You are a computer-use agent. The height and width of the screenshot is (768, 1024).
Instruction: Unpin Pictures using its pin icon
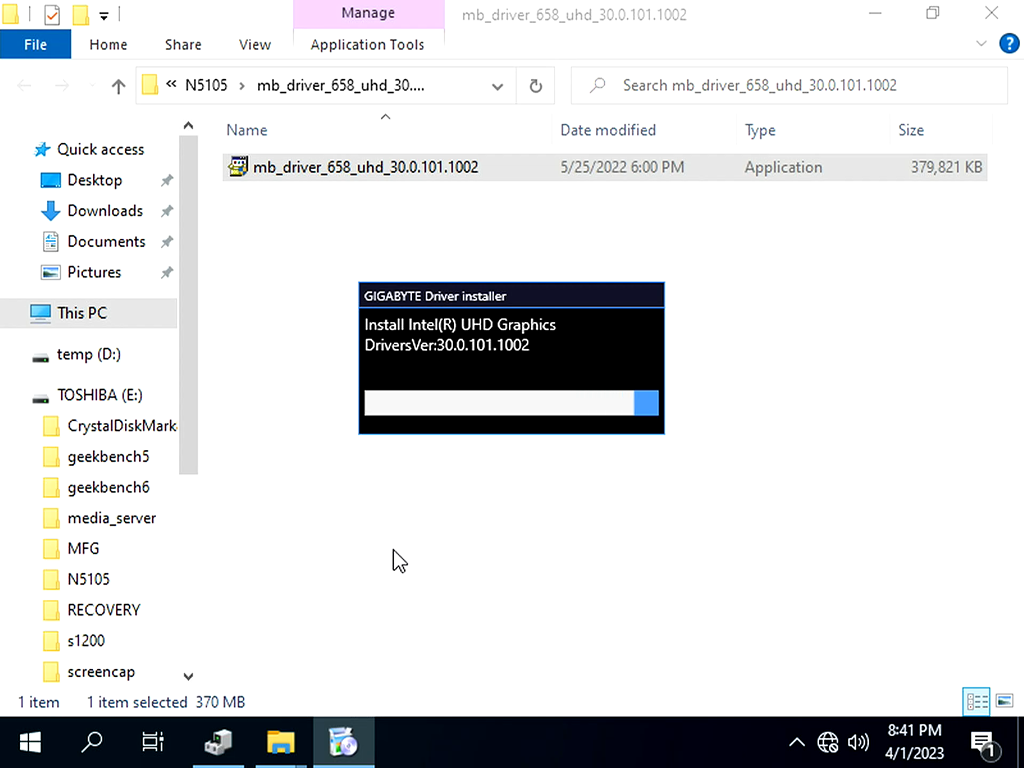click(x=167, y=272)
